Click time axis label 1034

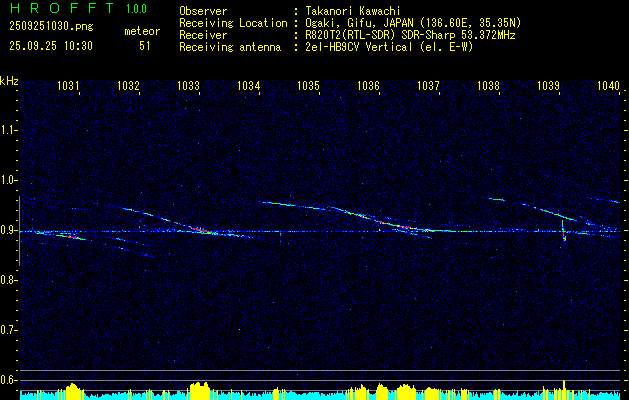248,85
